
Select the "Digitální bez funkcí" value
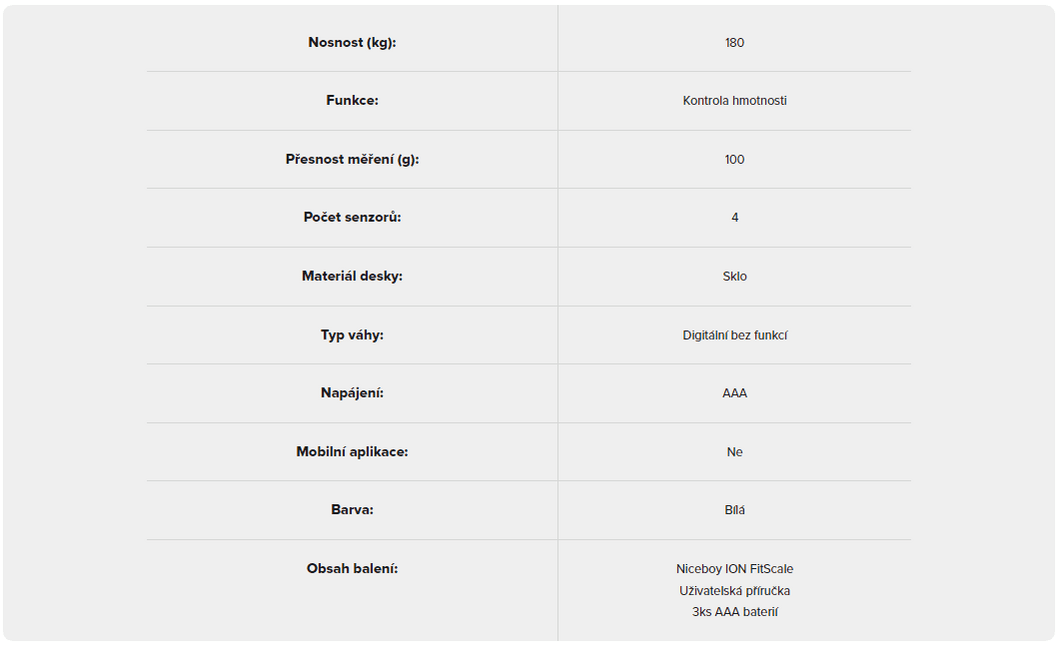pyautogui.click(x=735, y=335)
